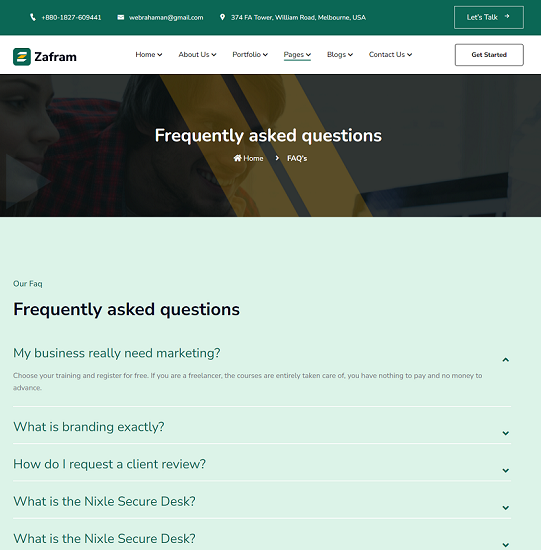Click the Let's Talk button
The image size is (541, 550).
click(x=489, y=17)
